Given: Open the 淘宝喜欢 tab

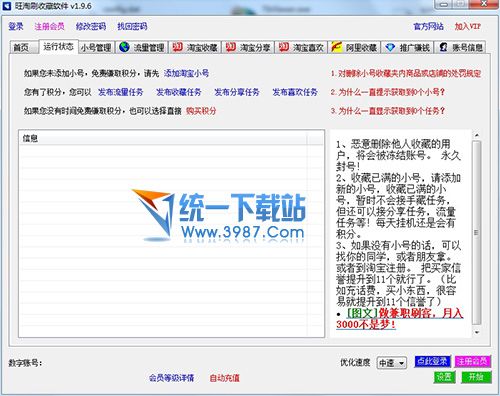Looking at the screenshot, I should pyautogui.click(x=301, y=47).
